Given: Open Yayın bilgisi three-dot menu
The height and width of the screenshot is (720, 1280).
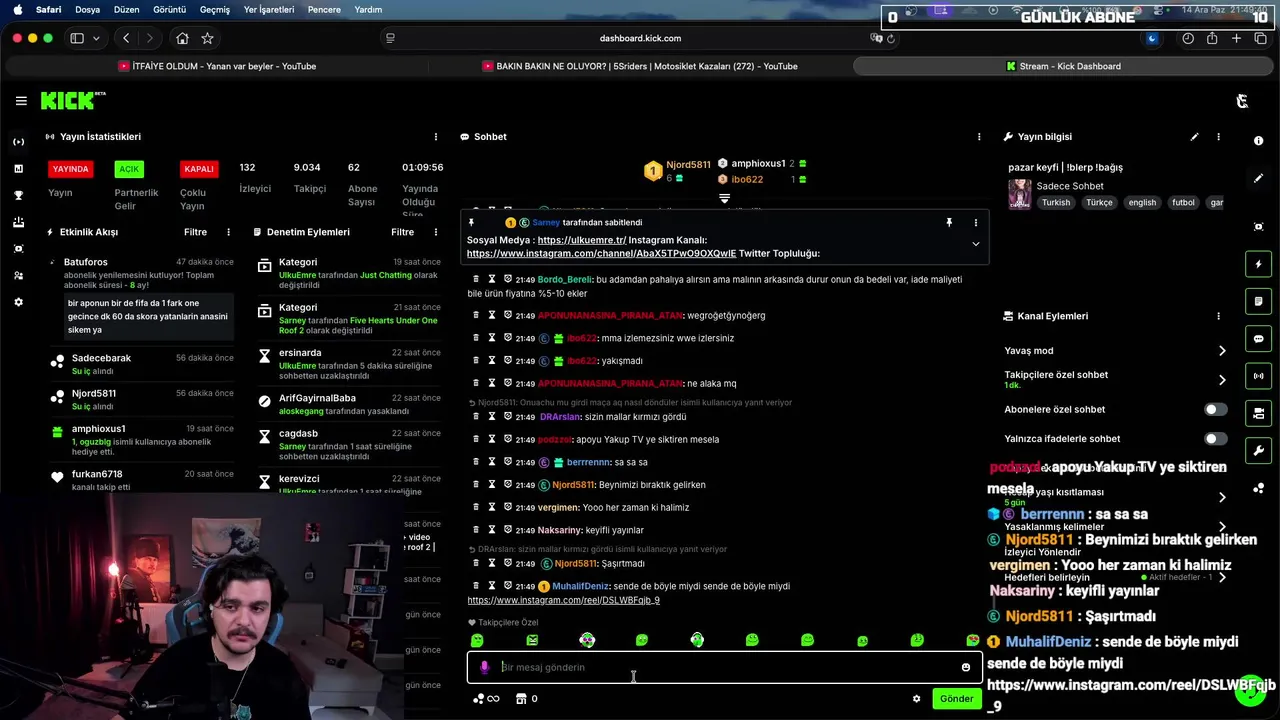Looking at the screenshot, I should pos(1218,137).
